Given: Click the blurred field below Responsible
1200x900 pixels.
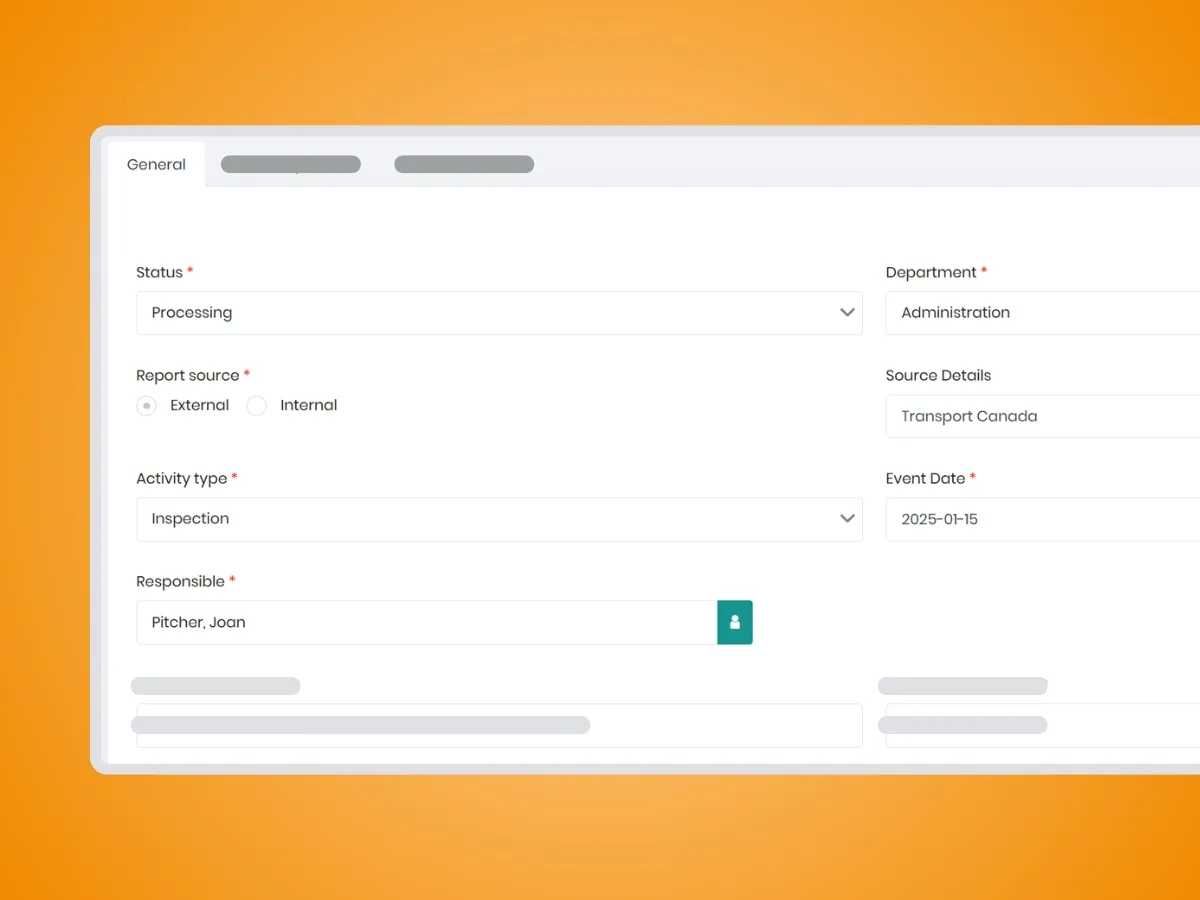Looking at the screenshot, I should pyautogui.click(x=498, y=726).
